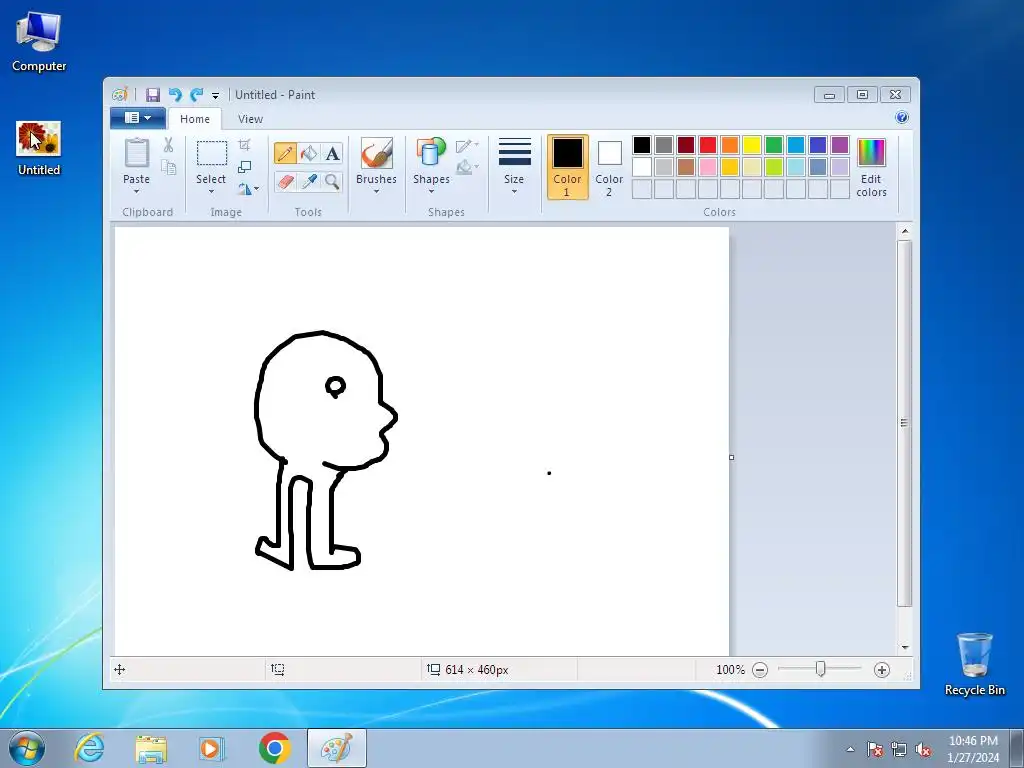This screenshot has height=768, width=1024.
Task: Click the muted volume tray icon
Action: point(923,750)
